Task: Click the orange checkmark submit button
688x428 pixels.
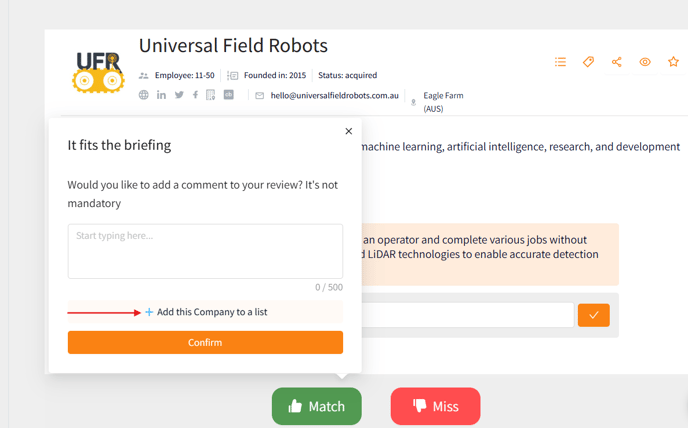Action: pos(594,315)
